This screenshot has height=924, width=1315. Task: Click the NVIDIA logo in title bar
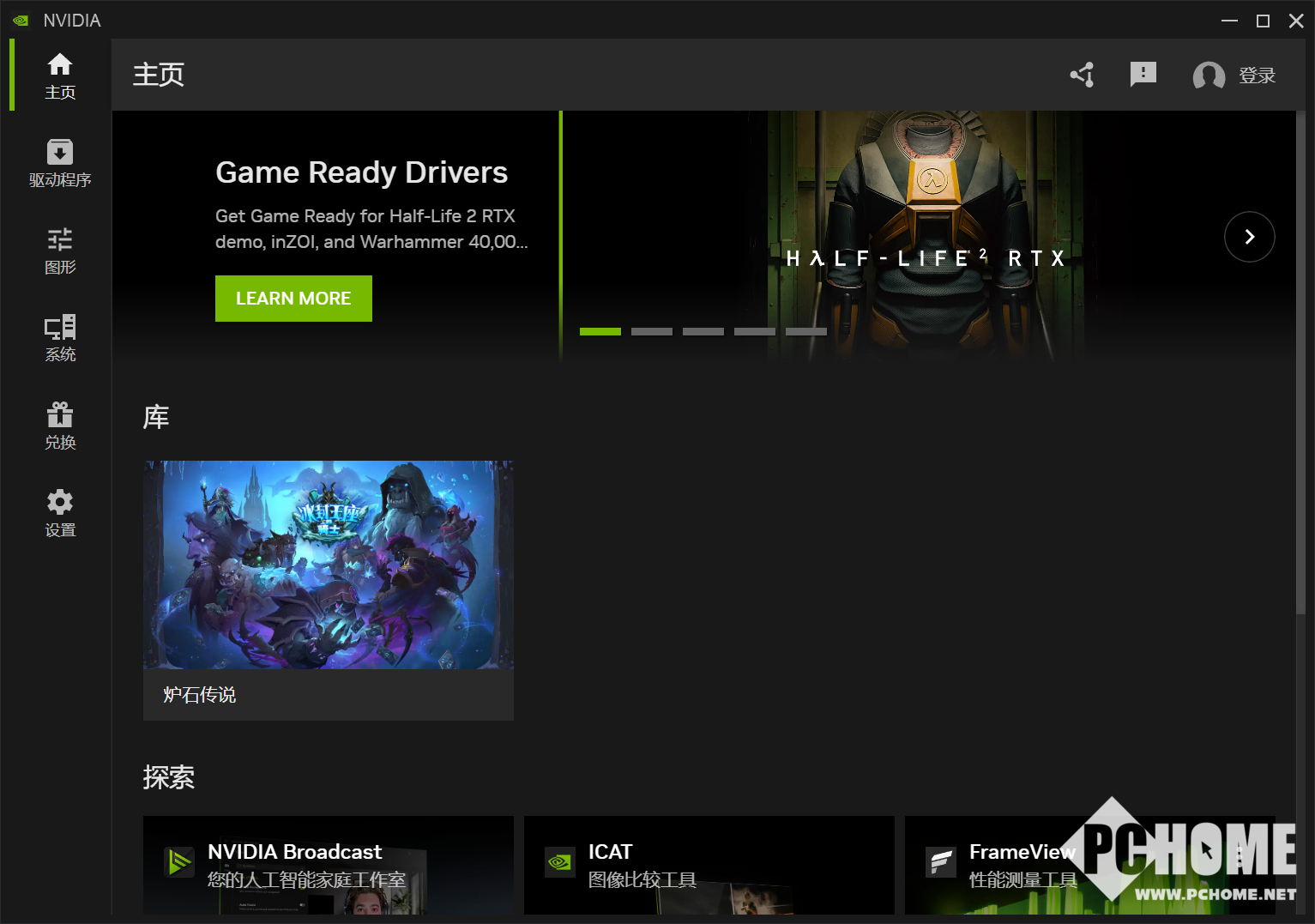pos(21,20)
